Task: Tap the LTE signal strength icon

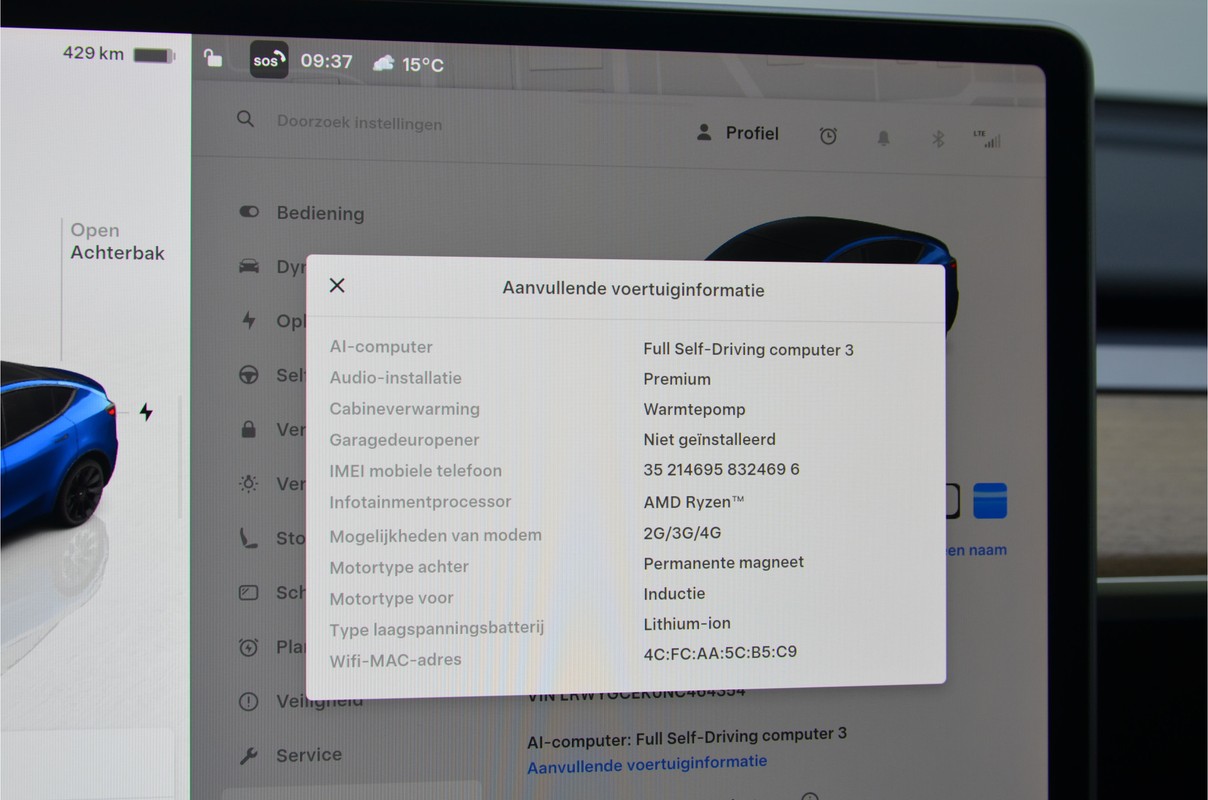Action: point(987,139)
